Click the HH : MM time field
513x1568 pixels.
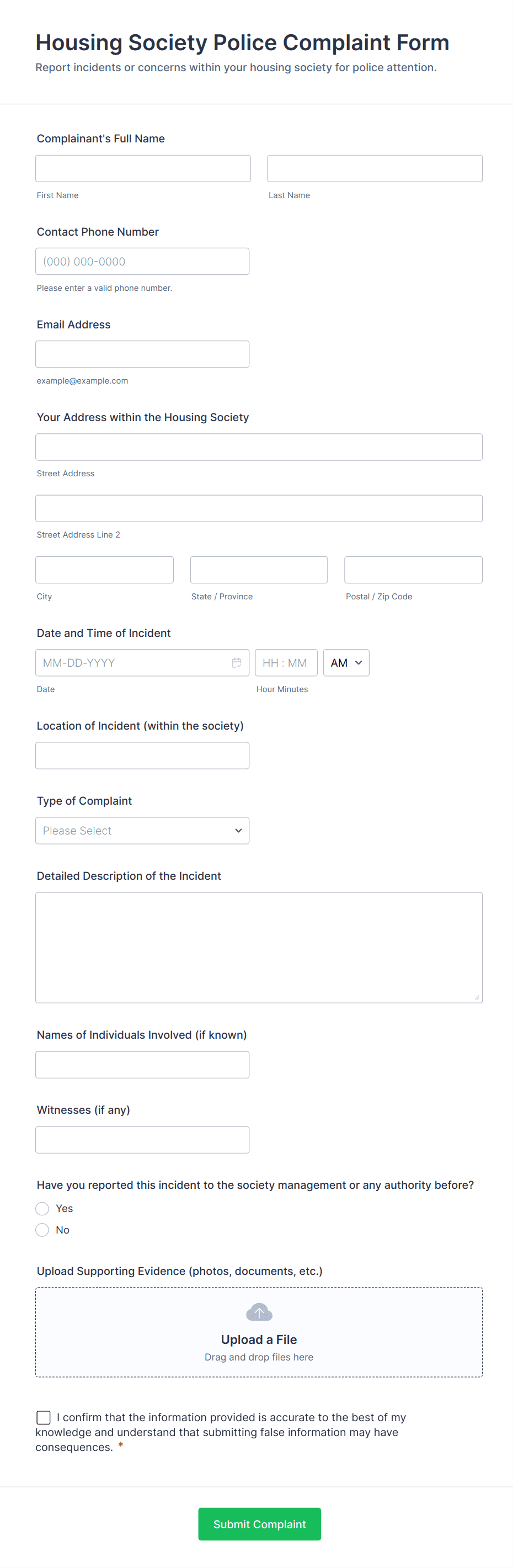[286, 662]
